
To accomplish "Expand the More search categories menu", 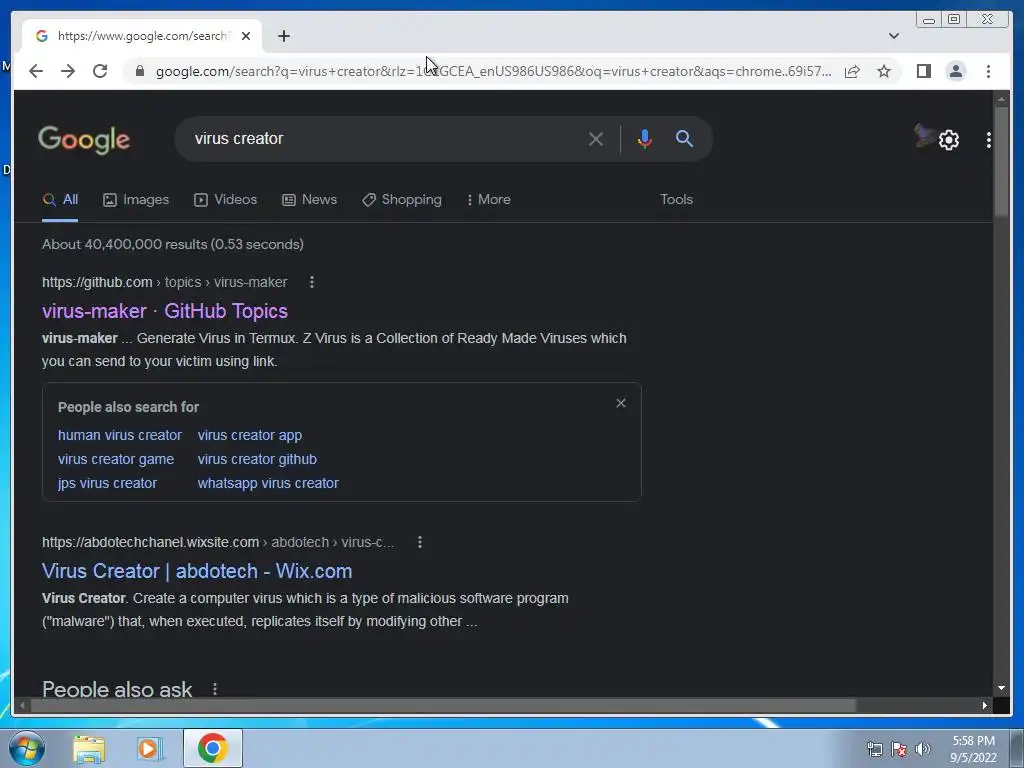I will point(488,200).
